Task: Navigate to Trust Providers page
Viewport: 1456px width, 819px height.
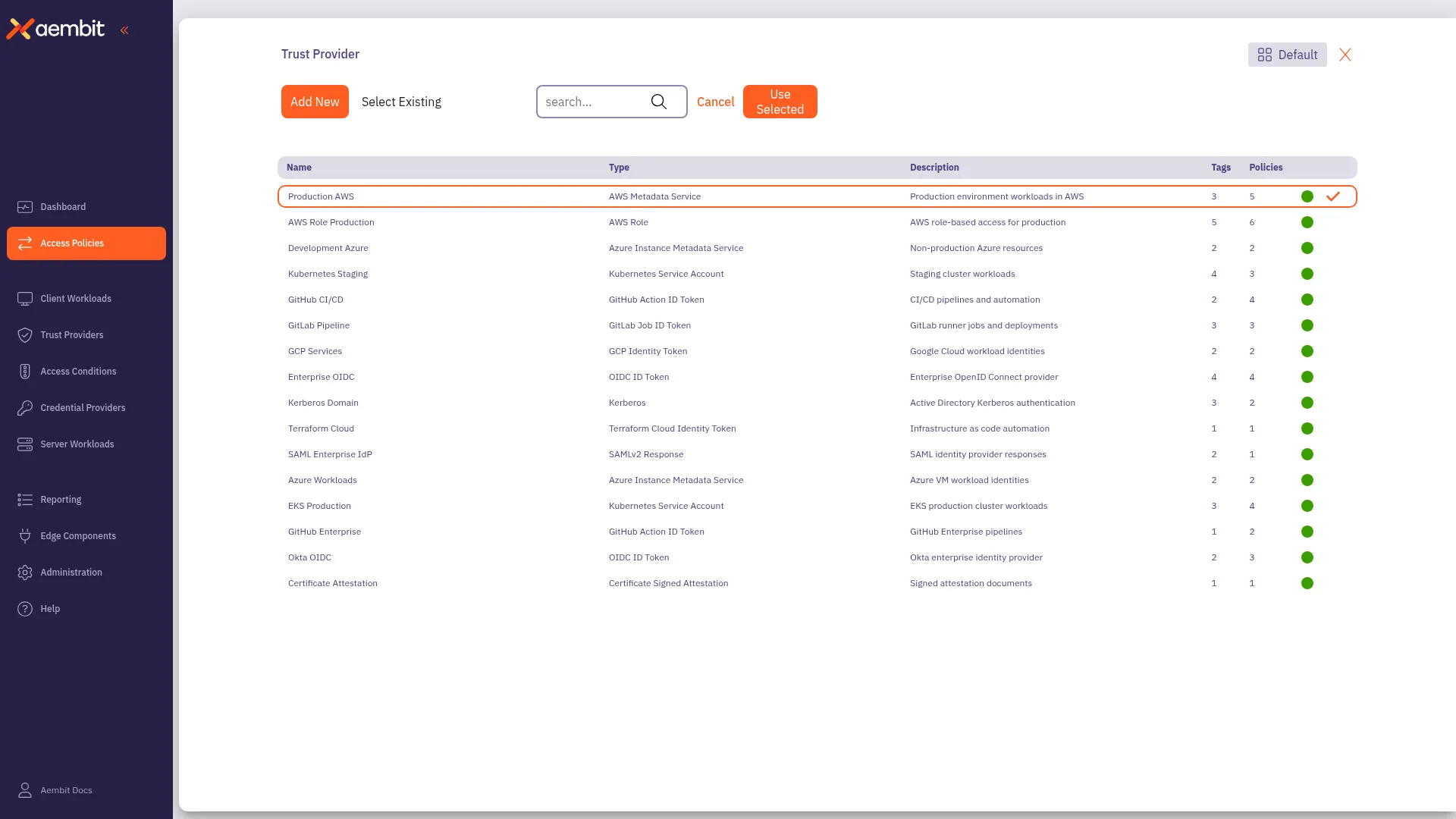Action: [86, 335]
